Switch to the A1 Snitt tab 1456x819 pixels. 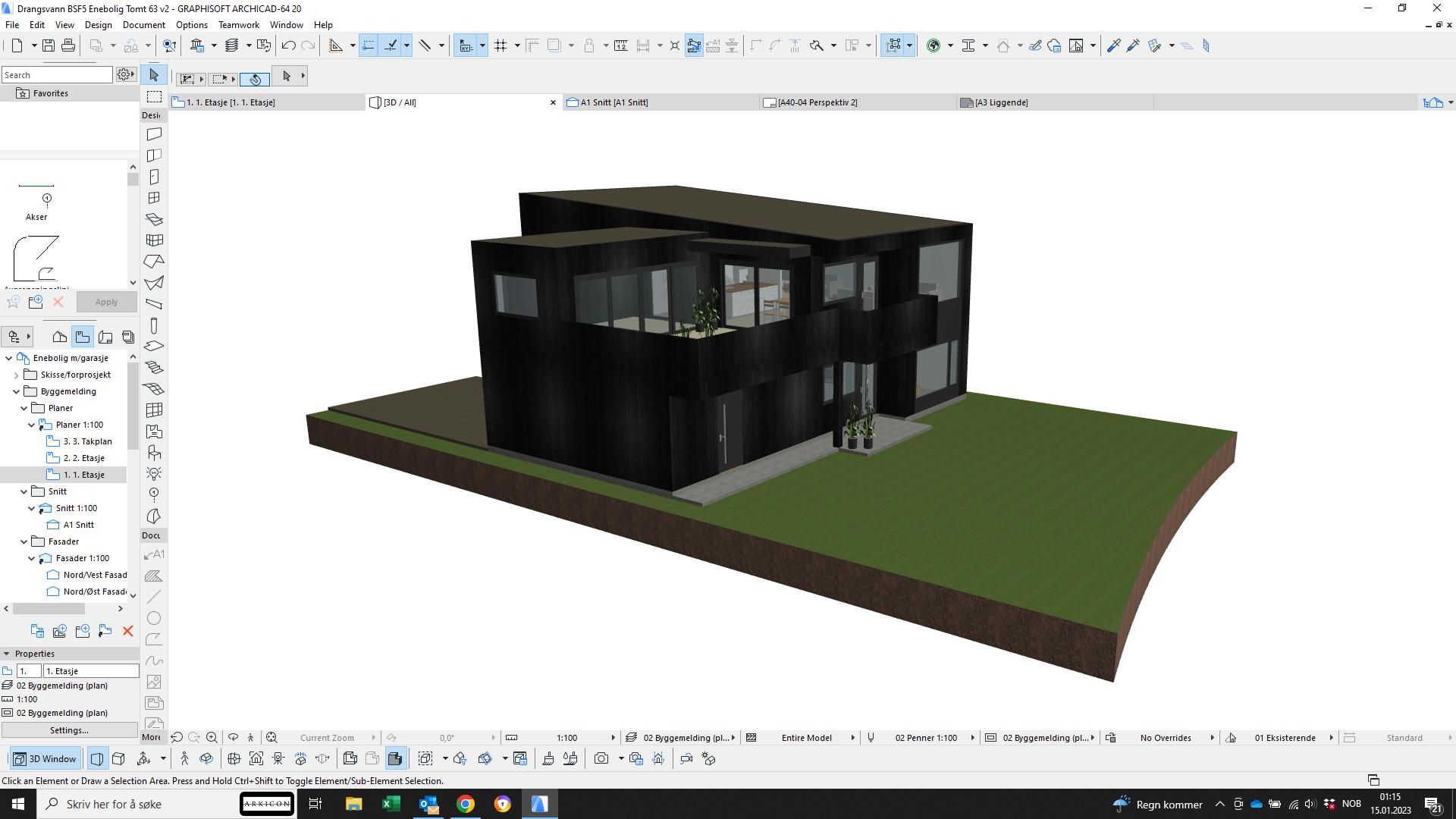pyautogui.click(x=613, y=102)
